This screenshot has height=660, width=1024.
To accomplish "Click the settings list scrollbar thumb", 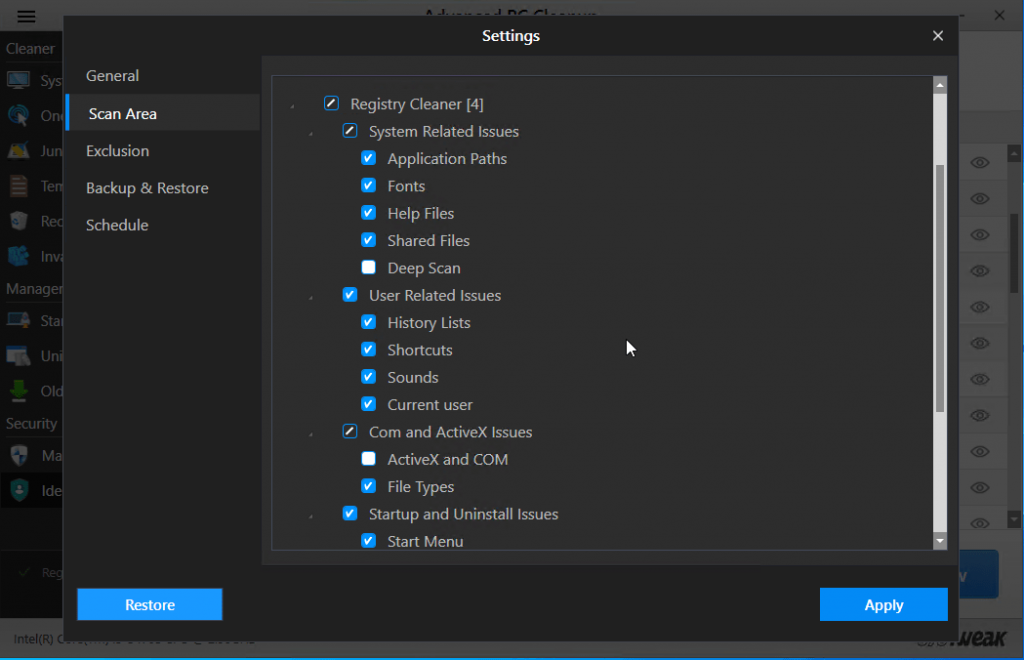I will tap(940, 289).
